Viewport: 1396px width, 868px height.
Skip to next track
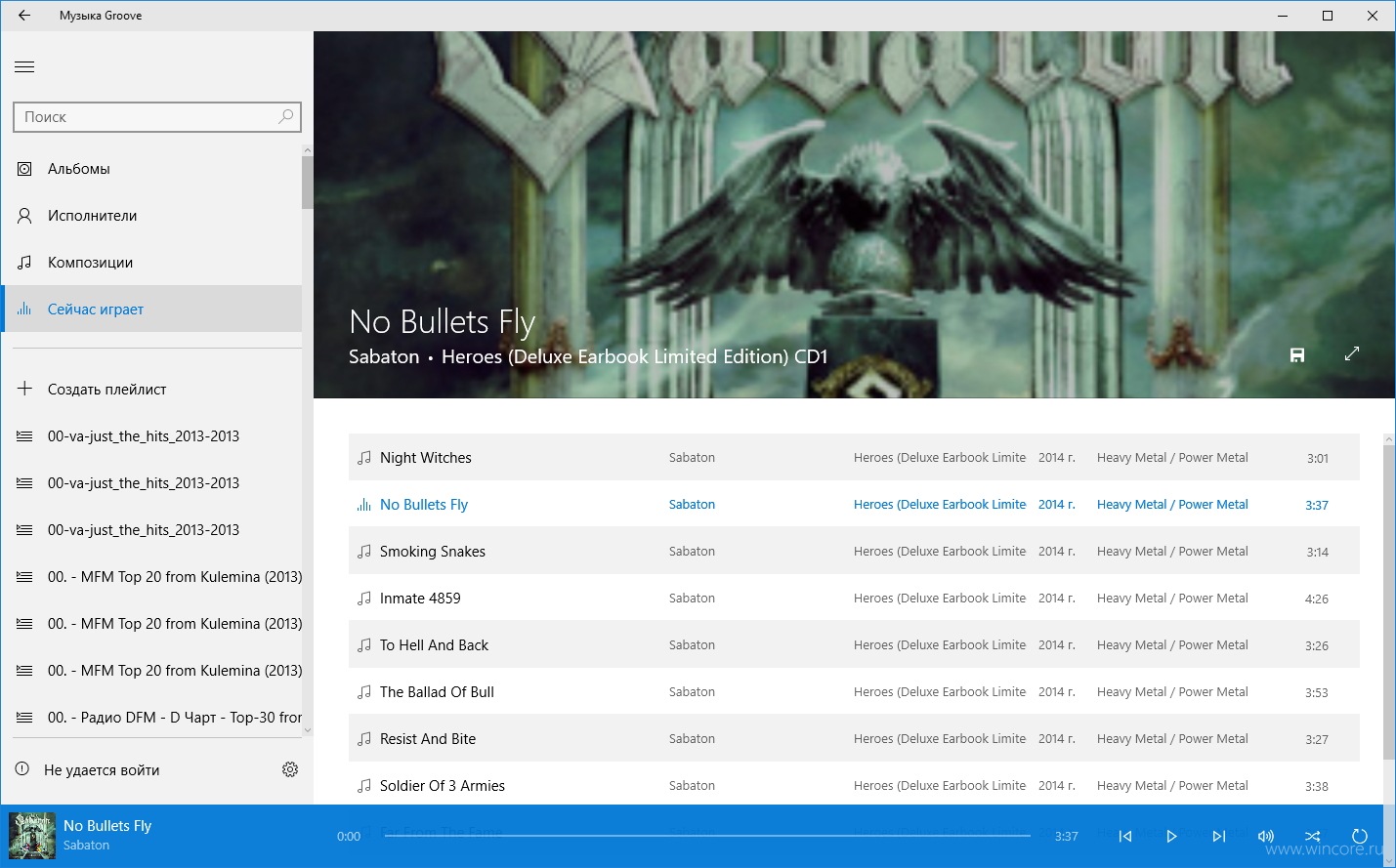(x=1219, y=837)
